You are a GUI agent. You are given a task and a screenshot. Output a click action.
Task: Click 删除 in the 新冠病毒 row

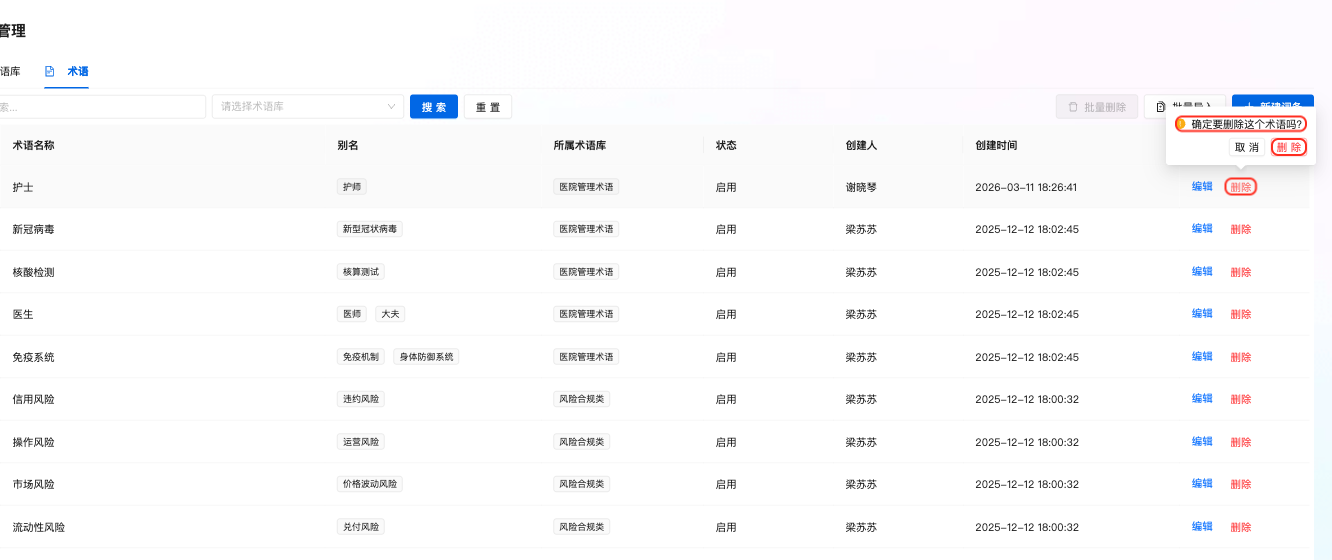tap(1241, 229)
